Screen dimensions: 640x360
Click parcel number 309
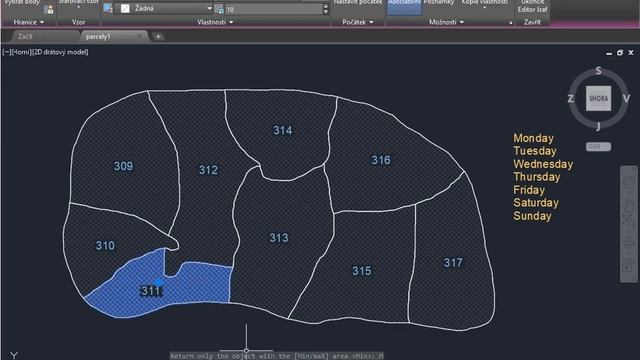pyautogui.click(x=123, y=166)
